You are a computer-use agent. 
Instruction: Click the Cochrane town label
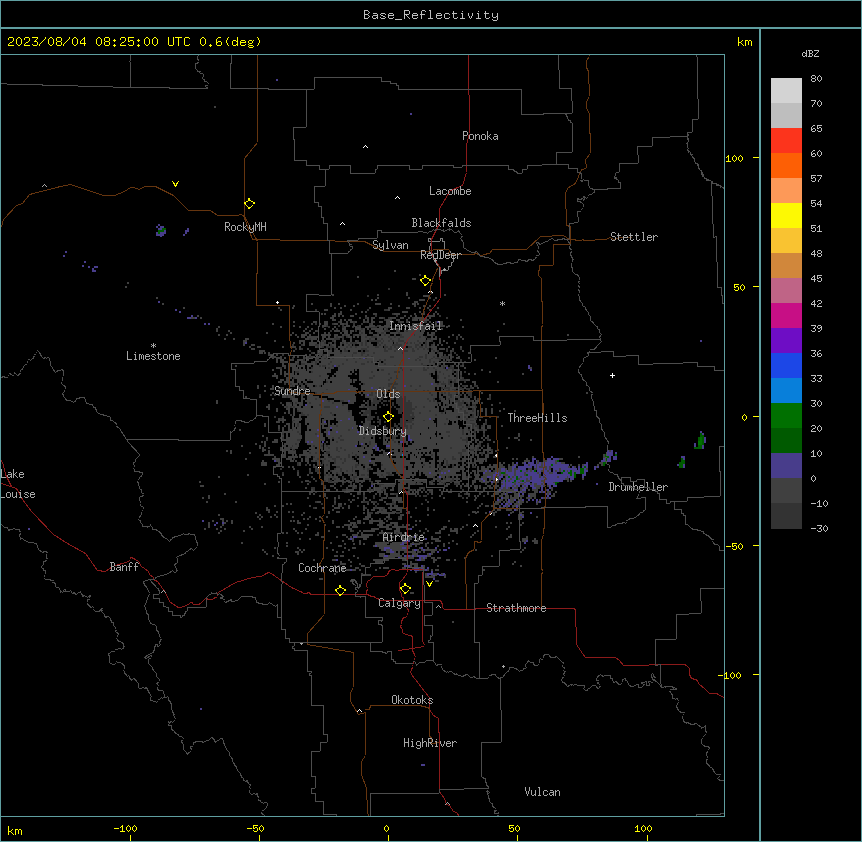click(322, 568)
